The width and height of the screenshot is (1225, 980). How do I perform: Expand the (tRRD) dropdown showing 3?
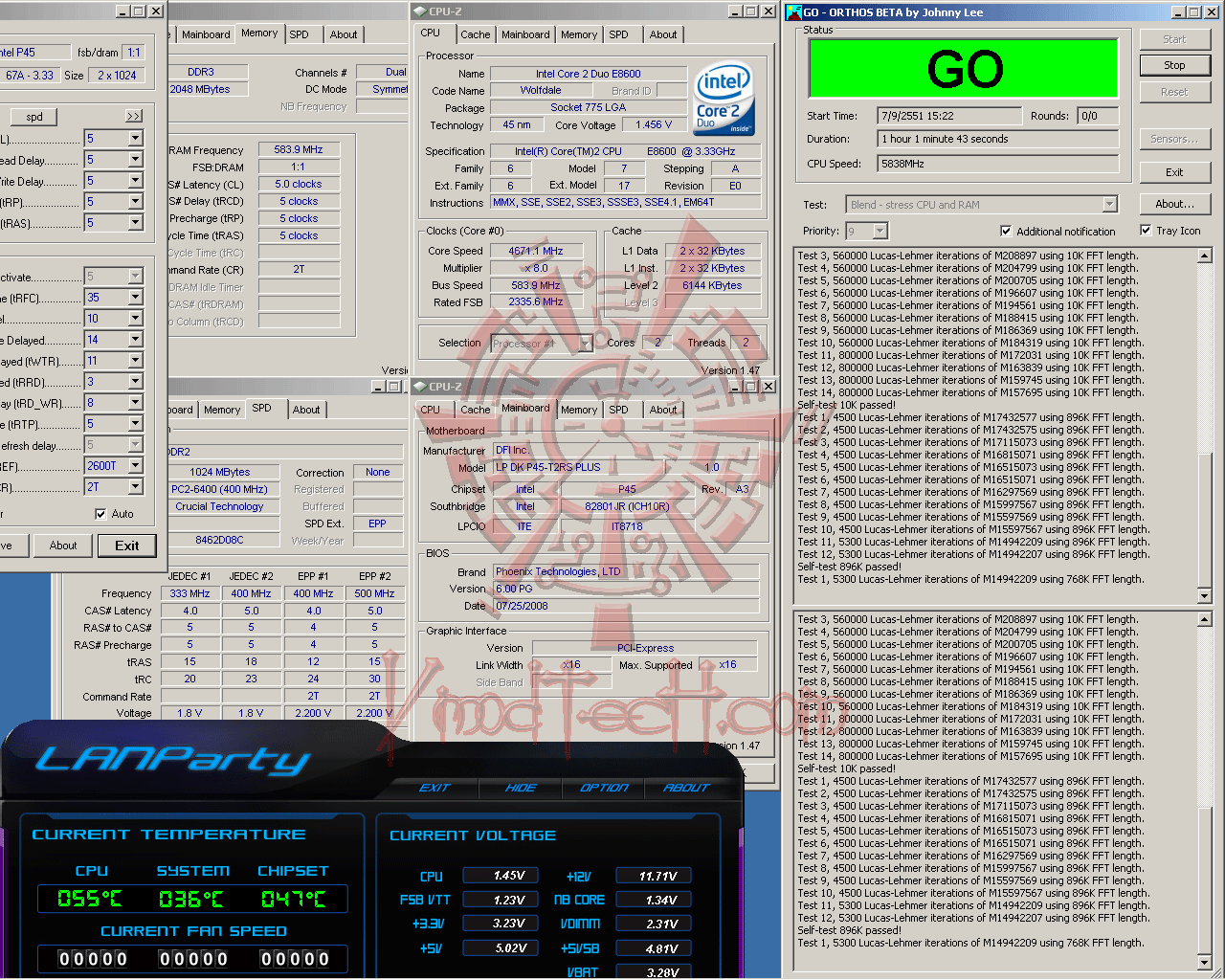point(135,382)
